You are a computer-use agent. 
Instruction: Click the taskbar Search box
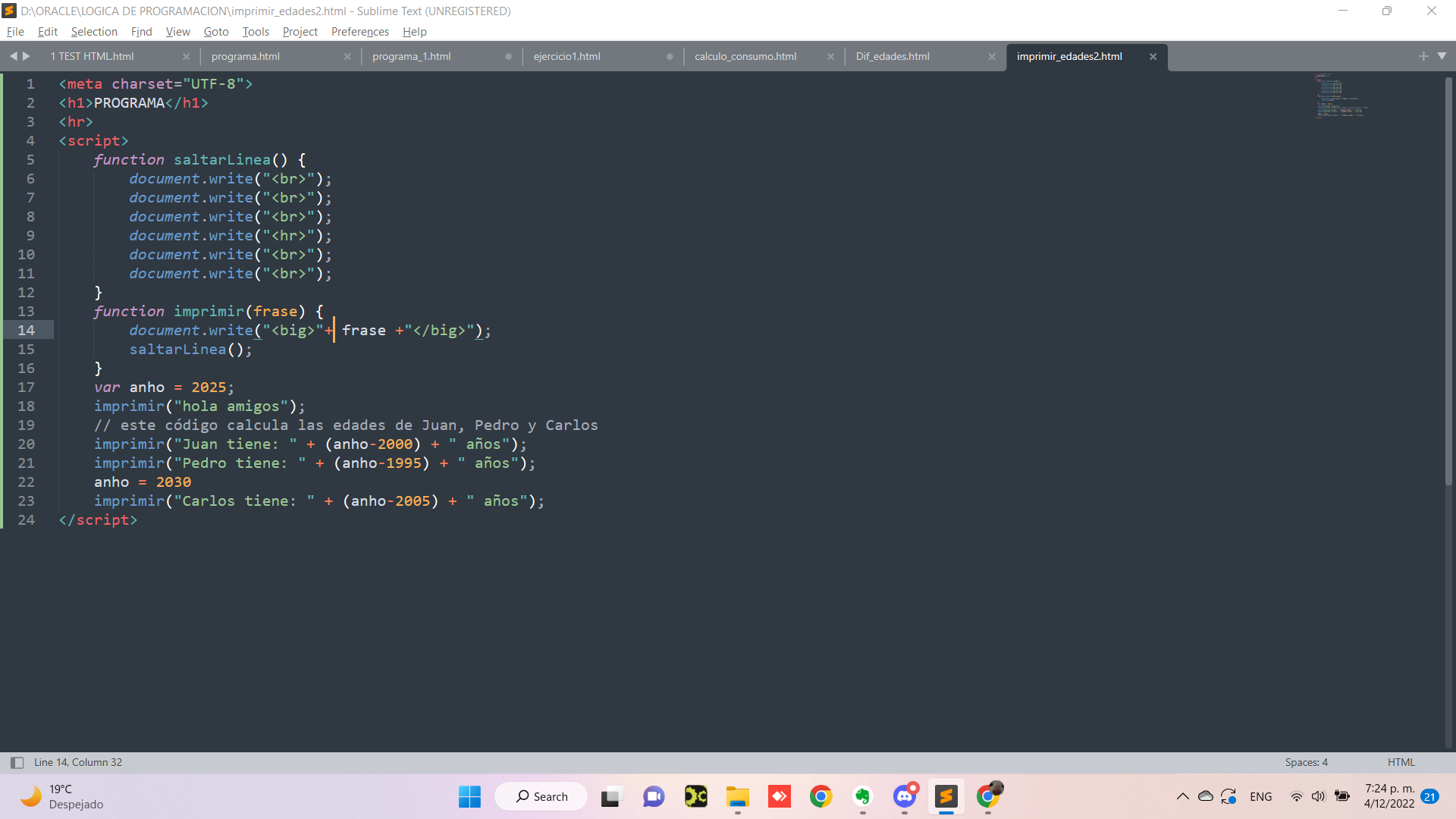coord(541,796)
